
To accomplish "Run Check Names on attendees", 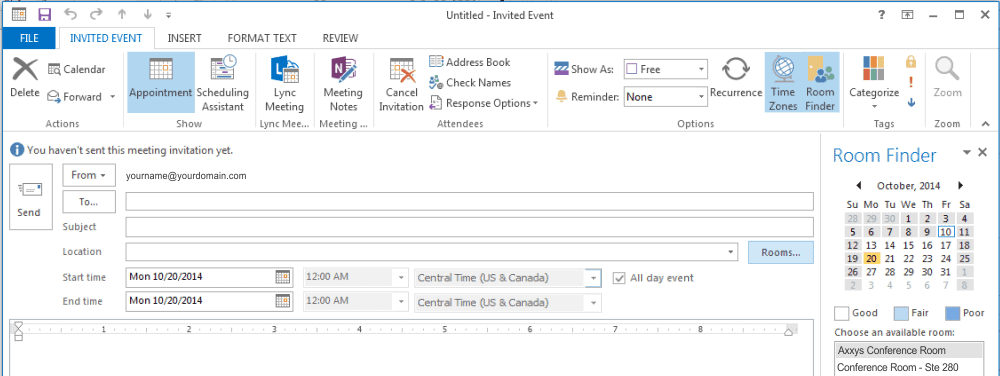I will coord(470,83).
